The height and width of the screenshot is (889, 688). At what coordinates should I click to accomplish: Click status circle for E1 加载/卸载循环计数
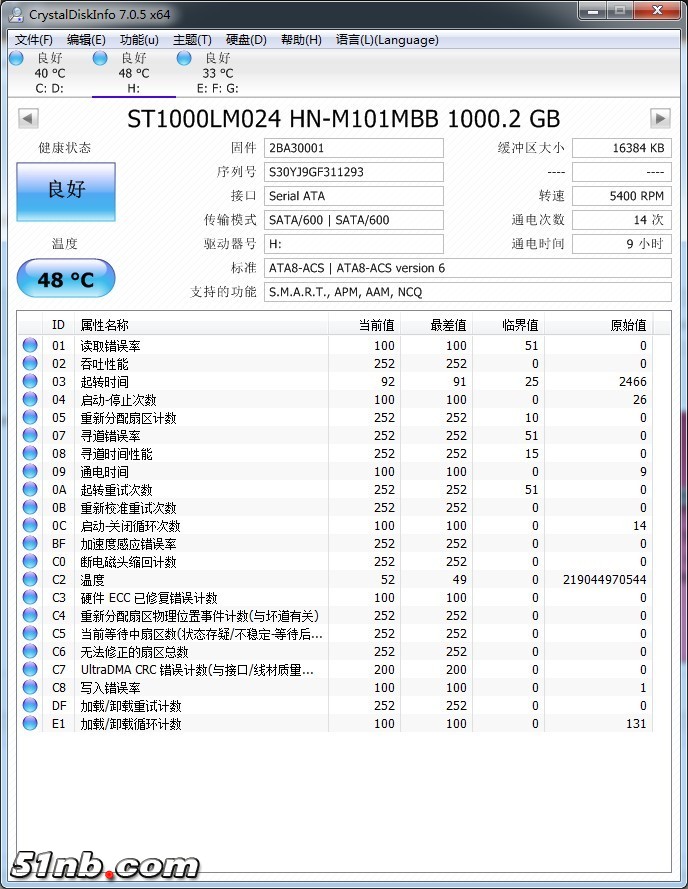pos(30,723)
